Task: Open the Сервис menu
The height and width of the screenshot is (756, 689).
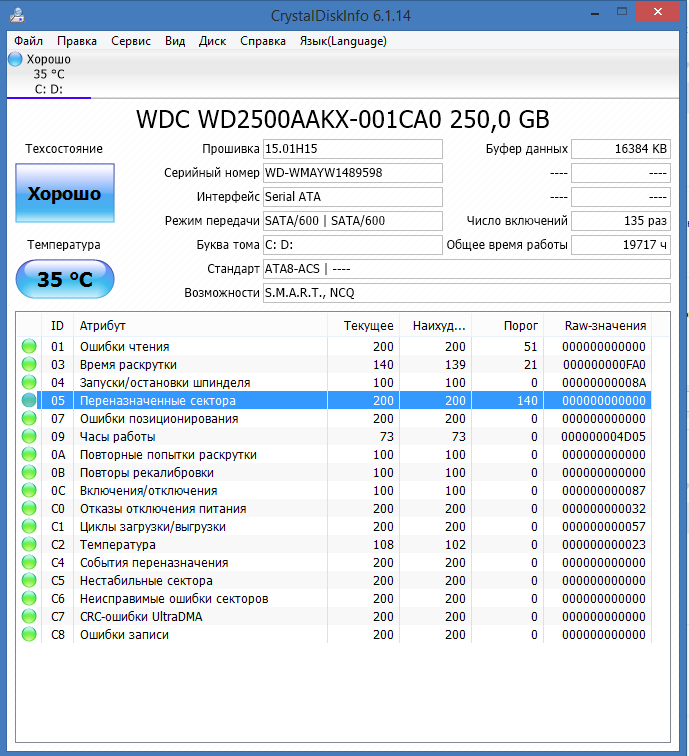Action: tap(131, 41)
